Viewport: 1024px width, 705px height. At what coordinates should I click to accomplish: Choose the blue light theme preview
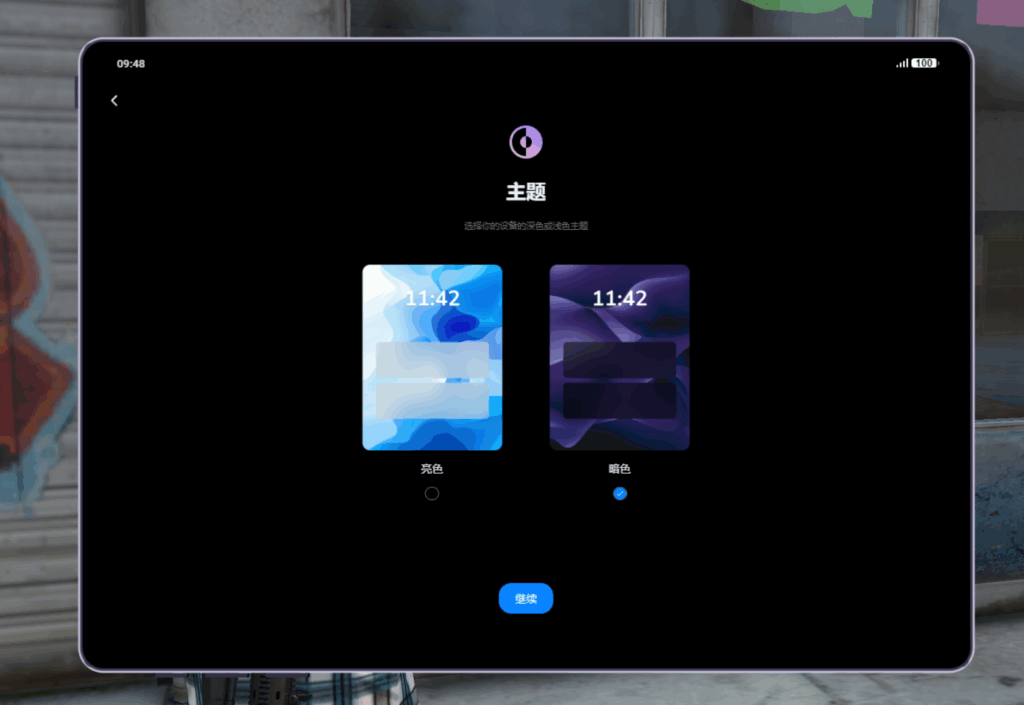coord(432,357)
